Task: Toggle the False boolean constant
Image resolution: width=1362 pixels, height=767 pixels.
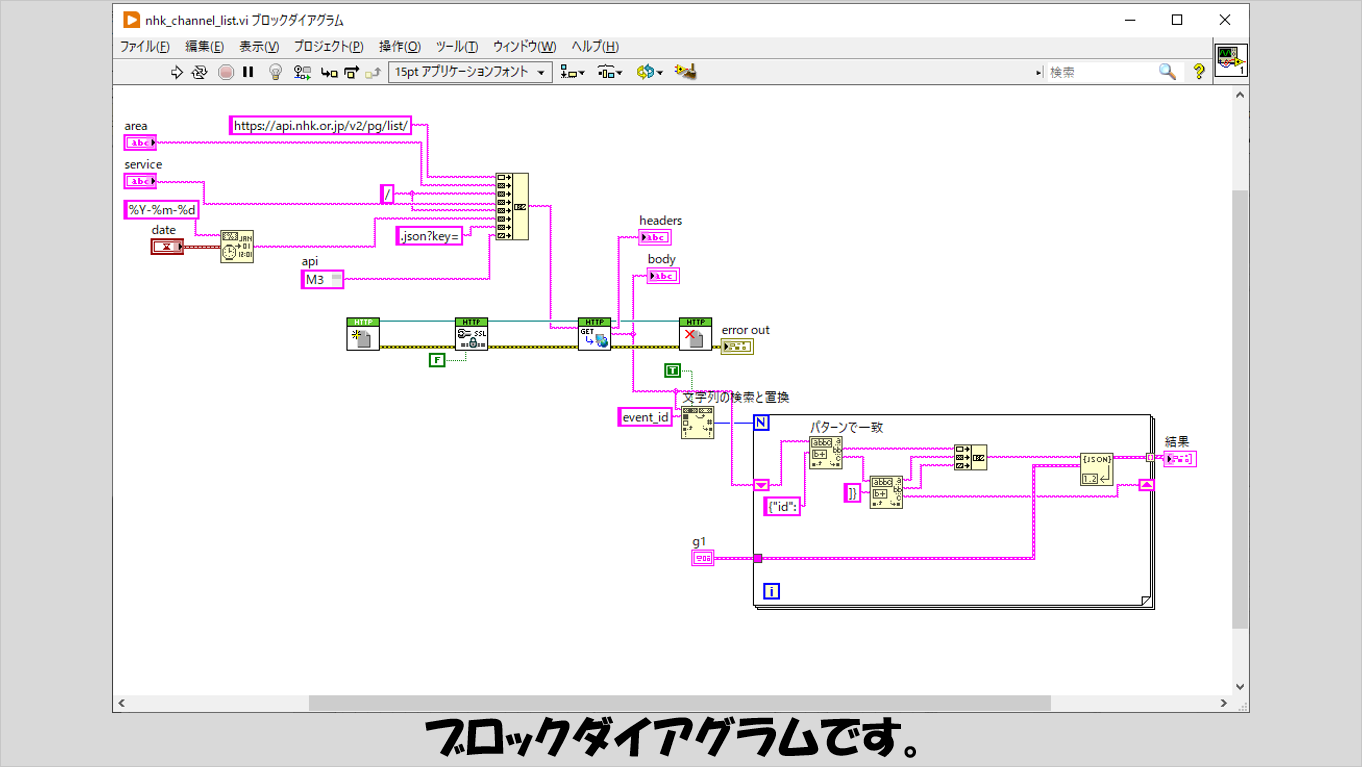Action: [436, 359]
